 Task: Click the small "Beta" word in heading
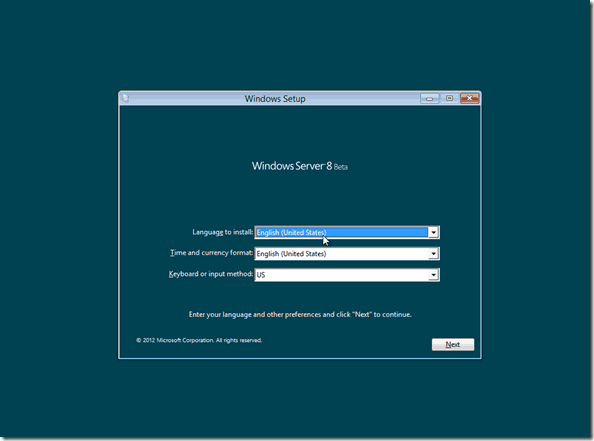click(x=341, y=167)
